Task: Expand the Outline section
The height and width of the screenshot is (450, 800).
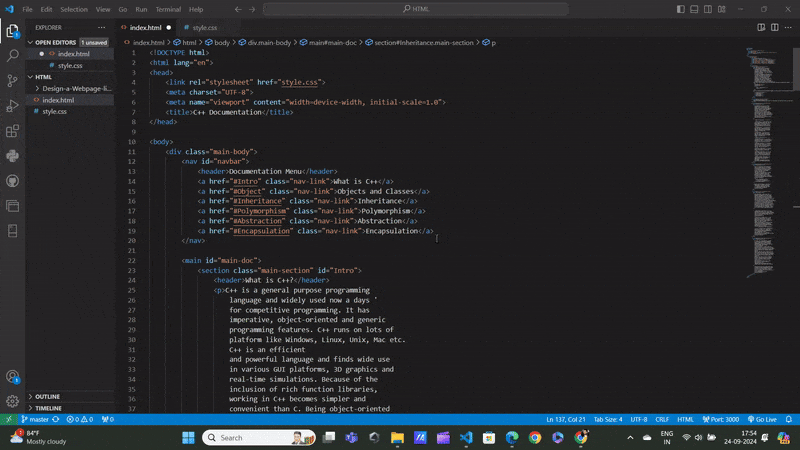Action: tap(45, 396)
